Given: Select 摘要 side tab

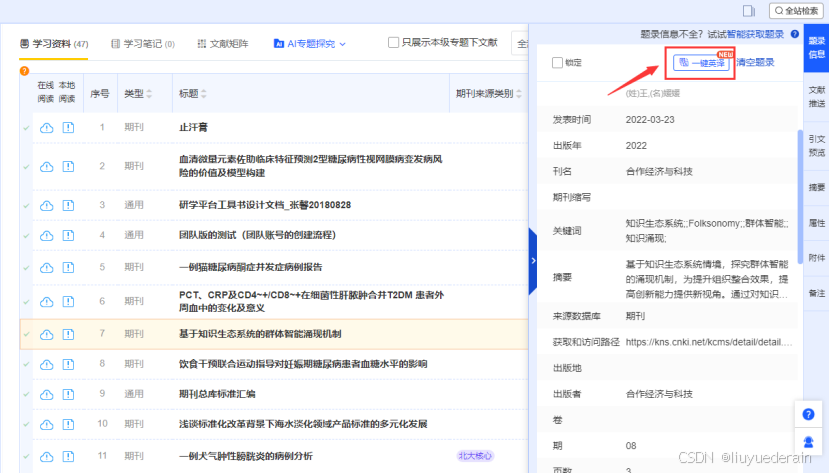Looking at the screenshot, I should (816, 187).
